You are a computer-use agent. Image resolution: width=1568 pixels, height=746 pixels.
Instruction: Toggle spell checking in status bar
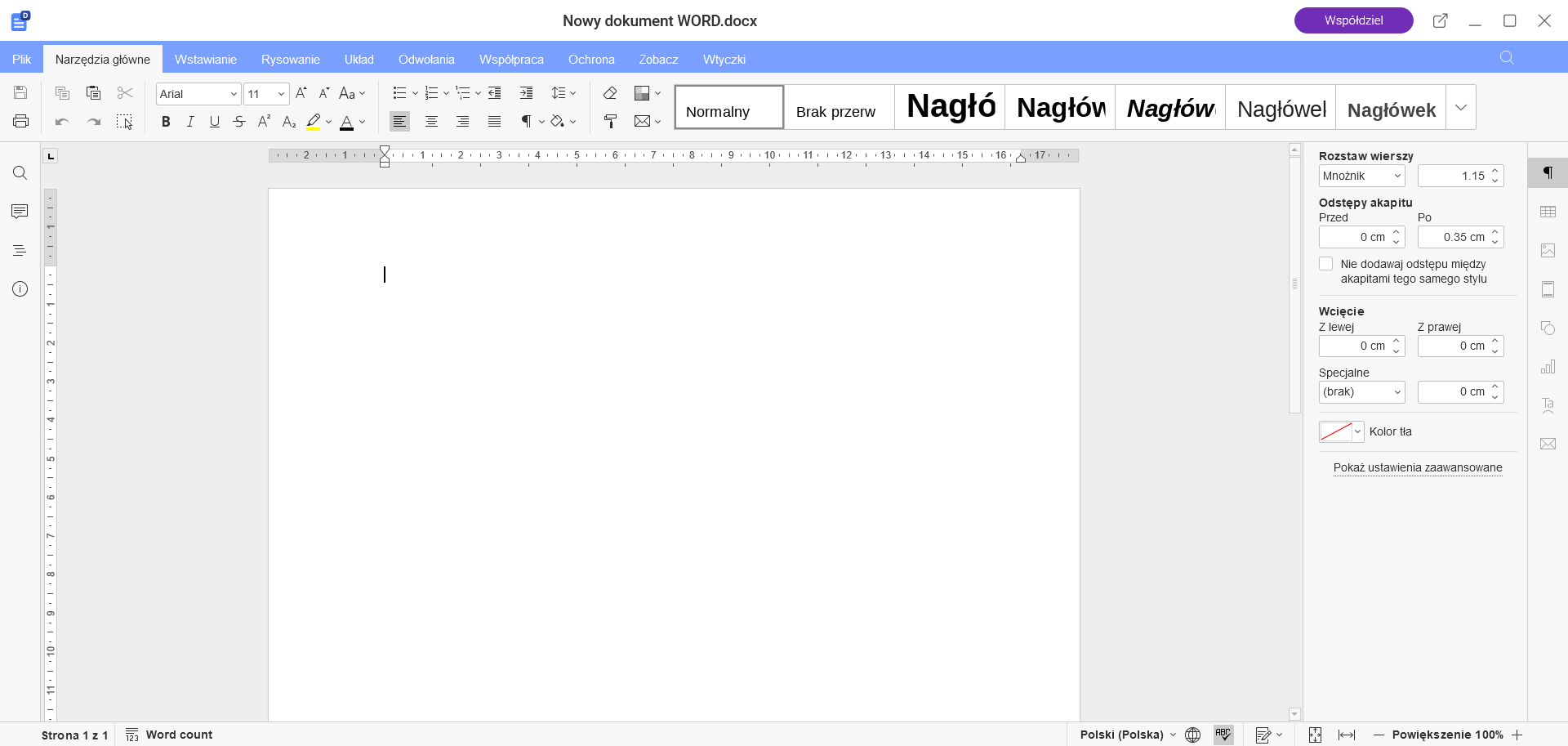click(x=1223, y=735)
